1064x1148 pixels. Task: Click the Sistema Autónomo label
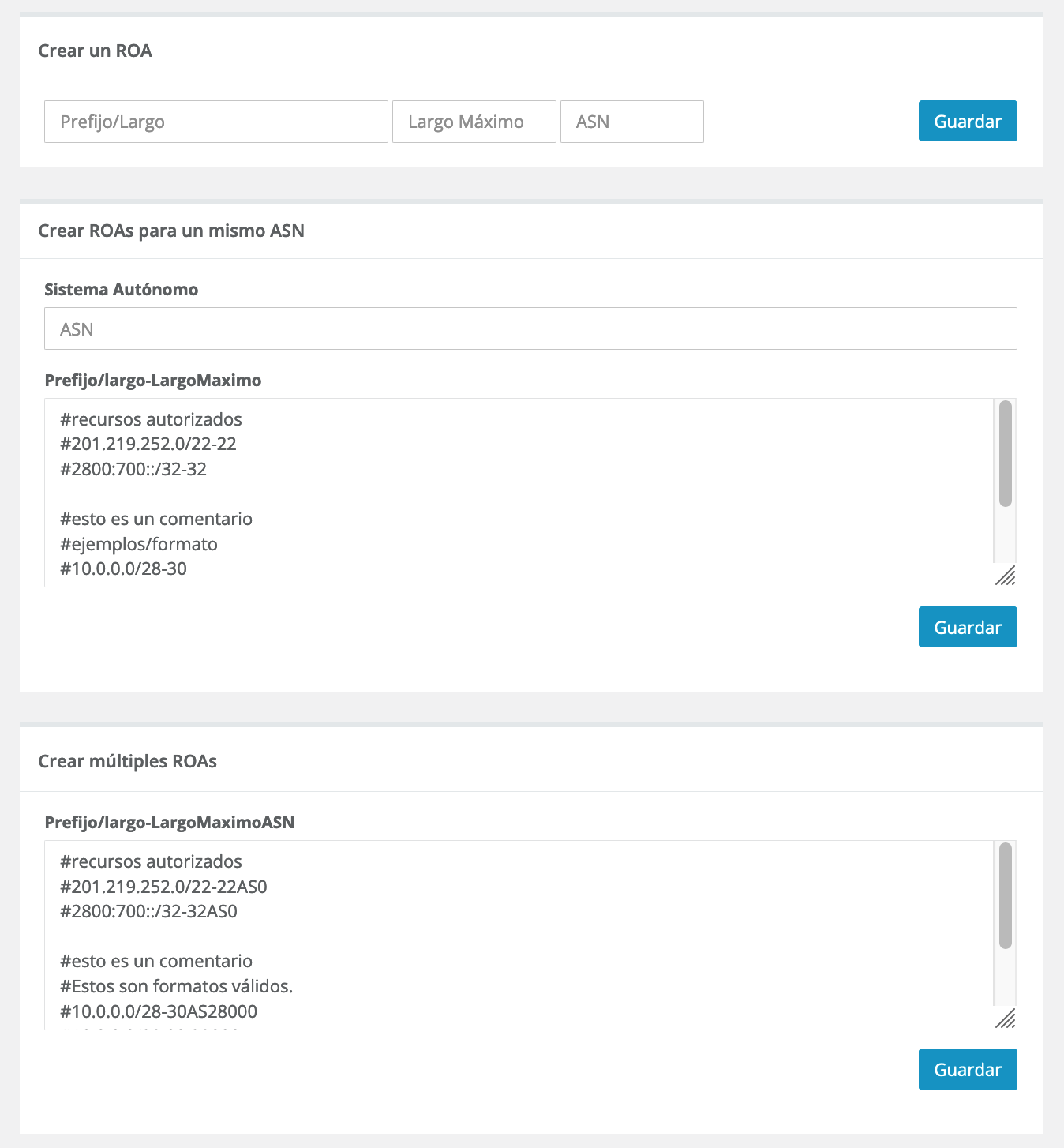click(122, 290)
